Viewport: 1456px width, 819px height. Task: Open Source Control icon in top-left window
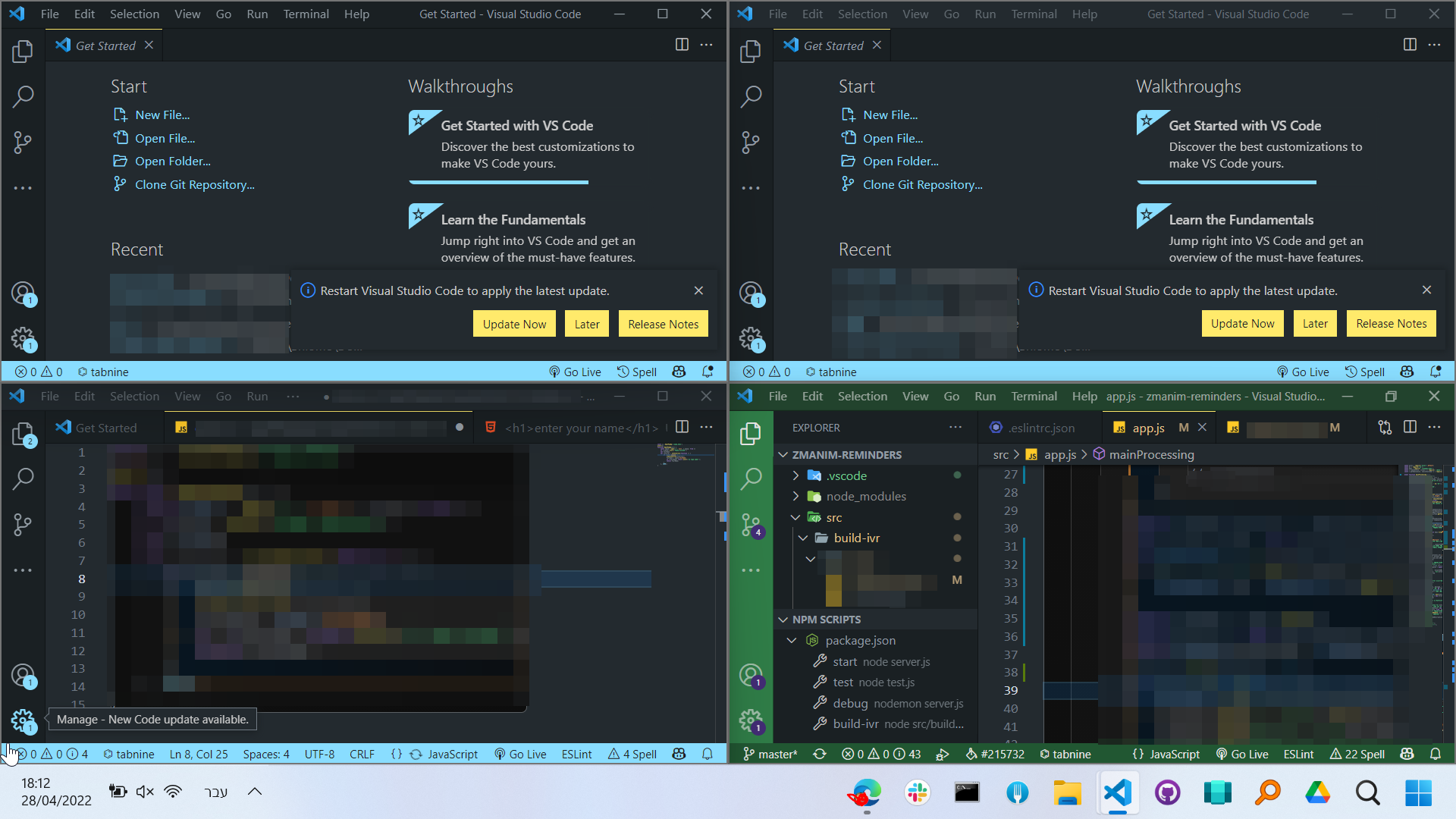23,142
